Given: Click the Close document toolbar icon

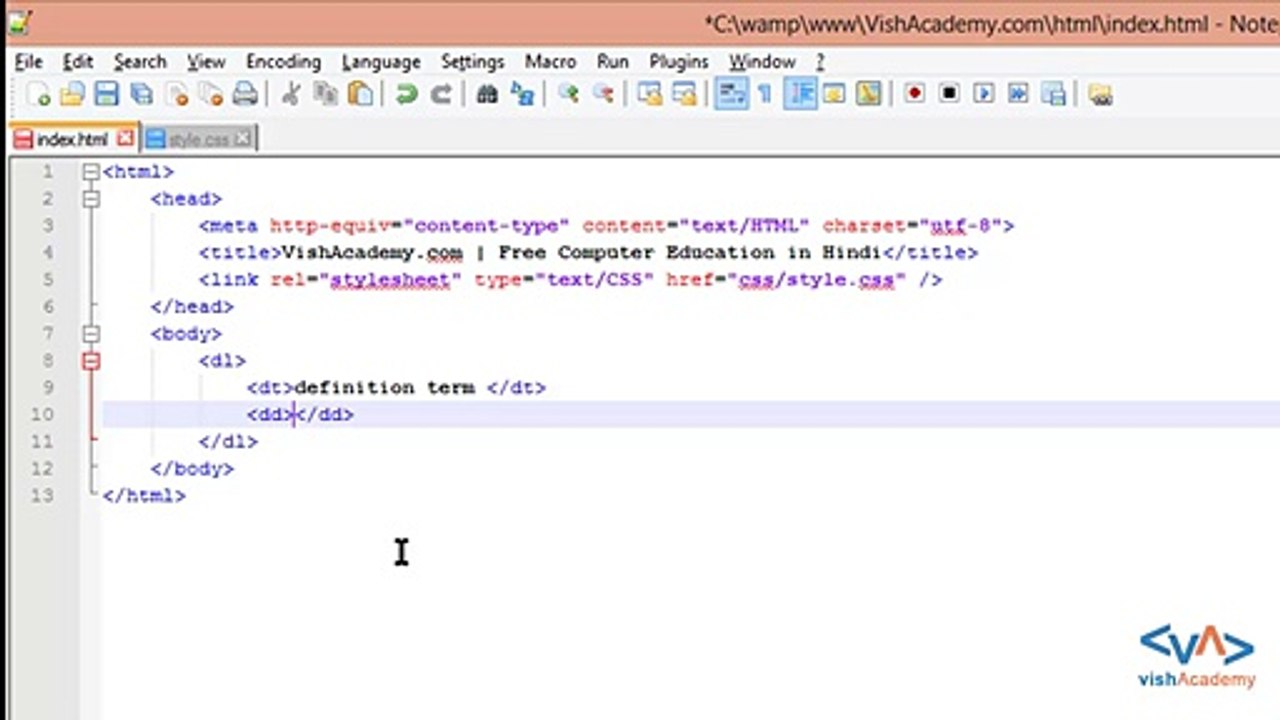Looking at the screenshot, I should (x=176, y=95).
